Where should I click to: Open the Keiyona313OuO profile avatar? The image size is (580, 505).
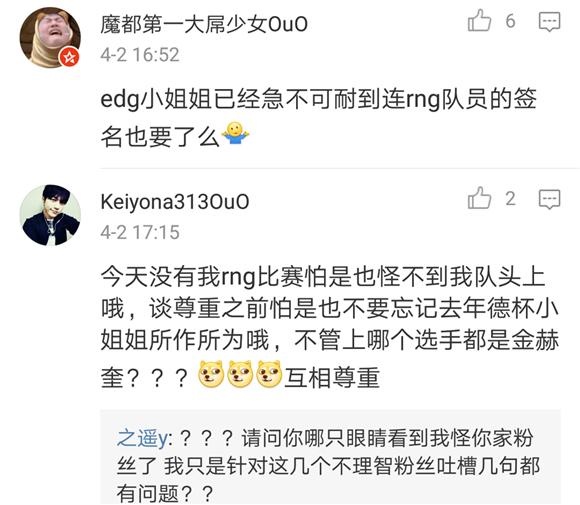click(50, 215)
